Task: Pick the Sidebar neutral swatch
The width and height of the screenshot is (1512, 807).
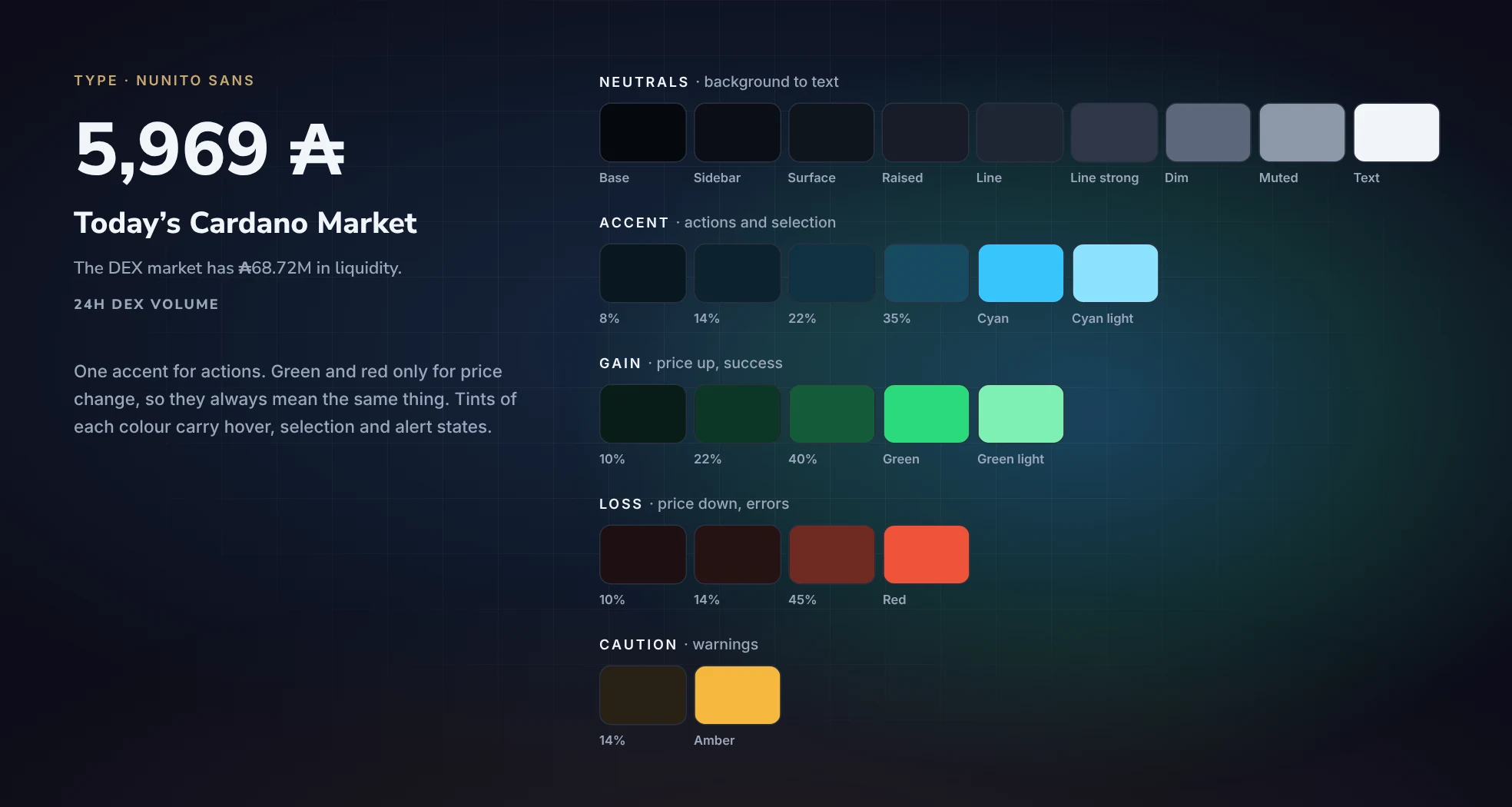Action: coord(737,132)
